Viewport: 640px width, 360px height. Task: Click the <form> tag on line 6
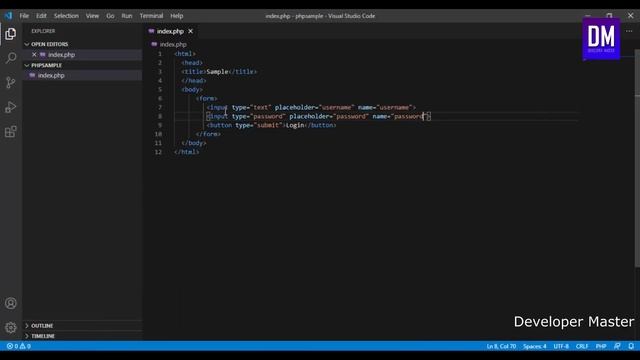207,98
